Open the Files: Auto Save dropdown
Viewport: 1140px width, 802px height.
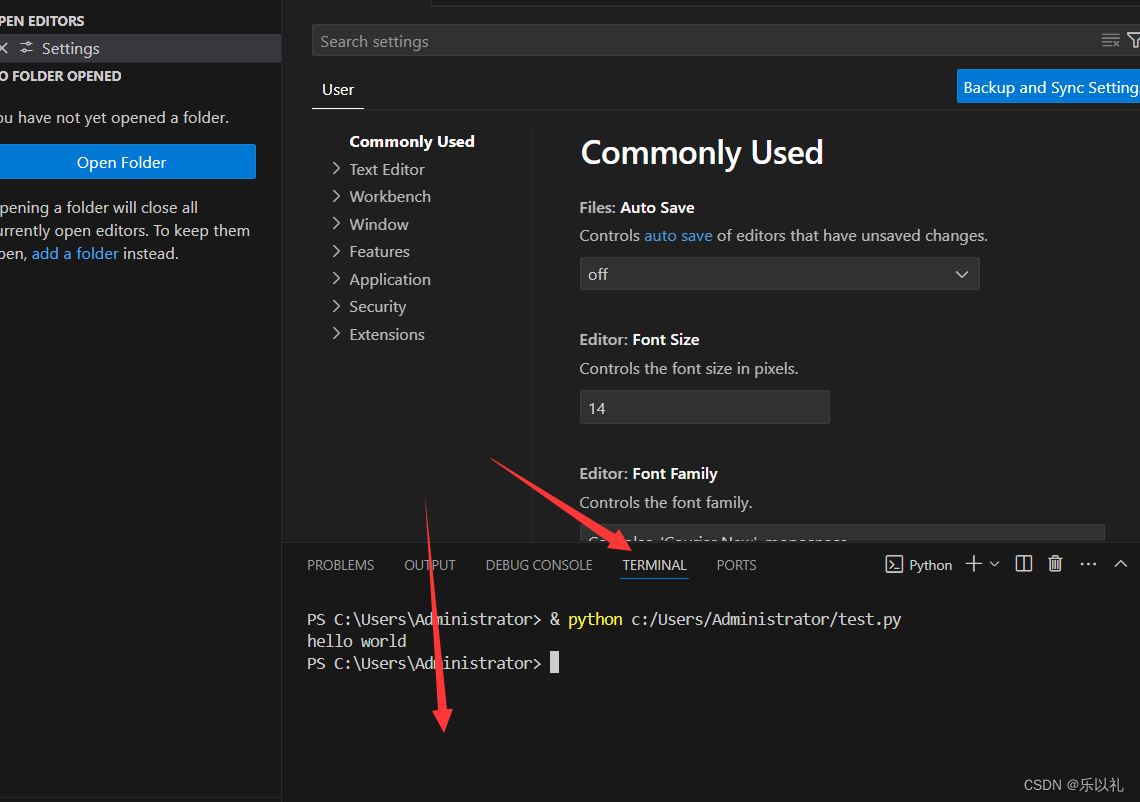pyautogui.click(x=779, y=273)
